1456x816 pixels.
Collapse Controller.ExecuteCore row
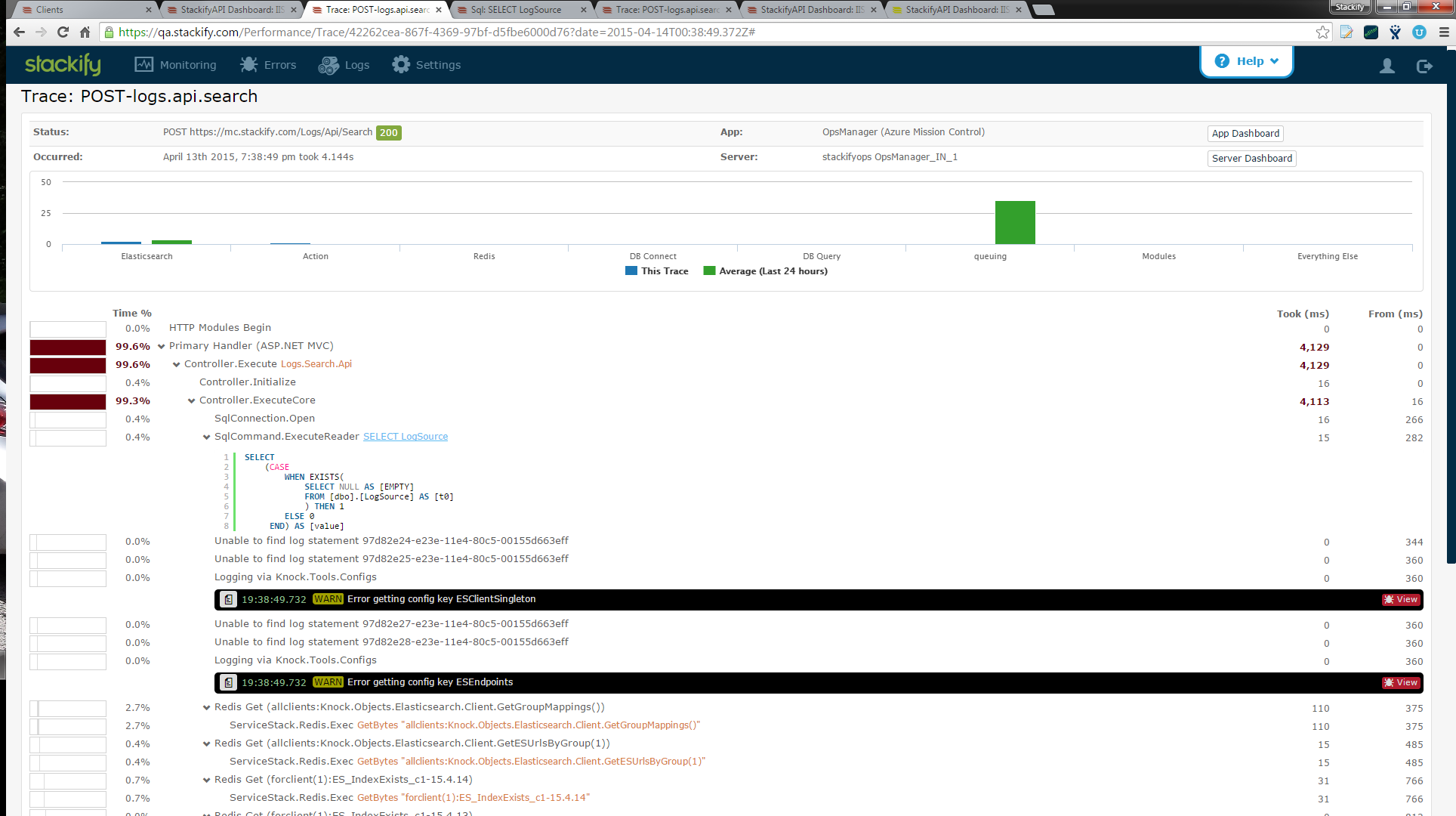(191, 401)
